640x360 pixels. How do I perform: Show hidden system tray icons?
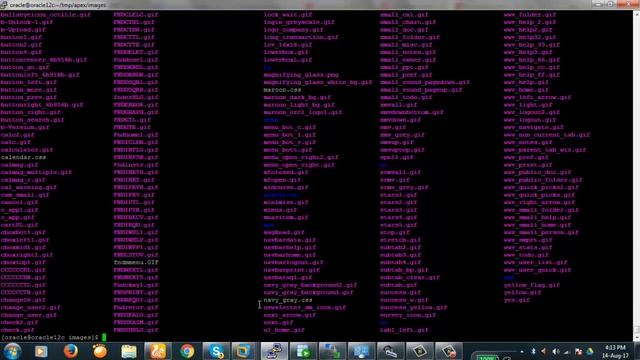(522, 351)
